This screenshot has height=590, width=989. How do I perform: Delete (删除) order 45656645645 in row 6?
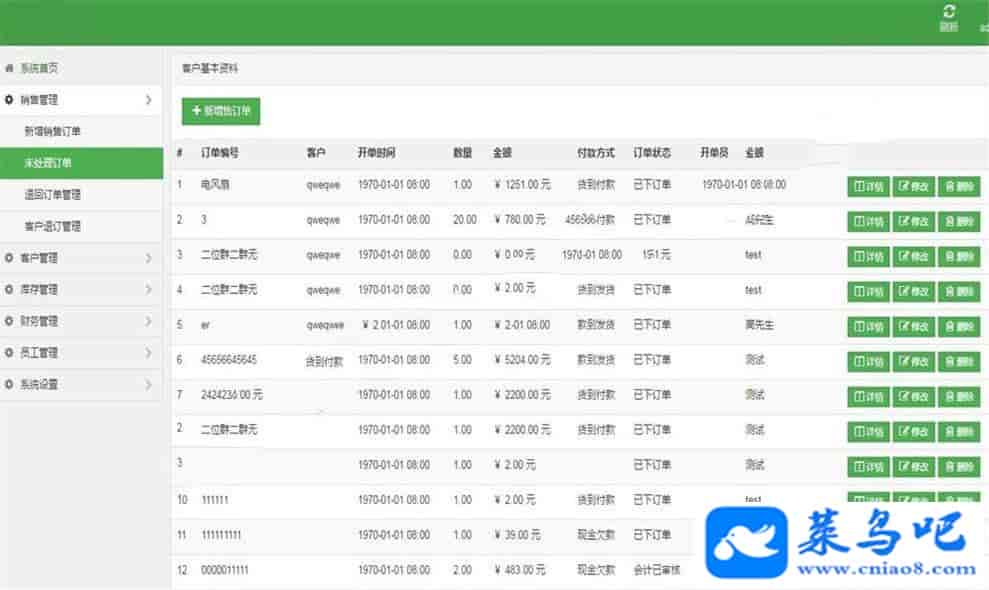point(958,361)
